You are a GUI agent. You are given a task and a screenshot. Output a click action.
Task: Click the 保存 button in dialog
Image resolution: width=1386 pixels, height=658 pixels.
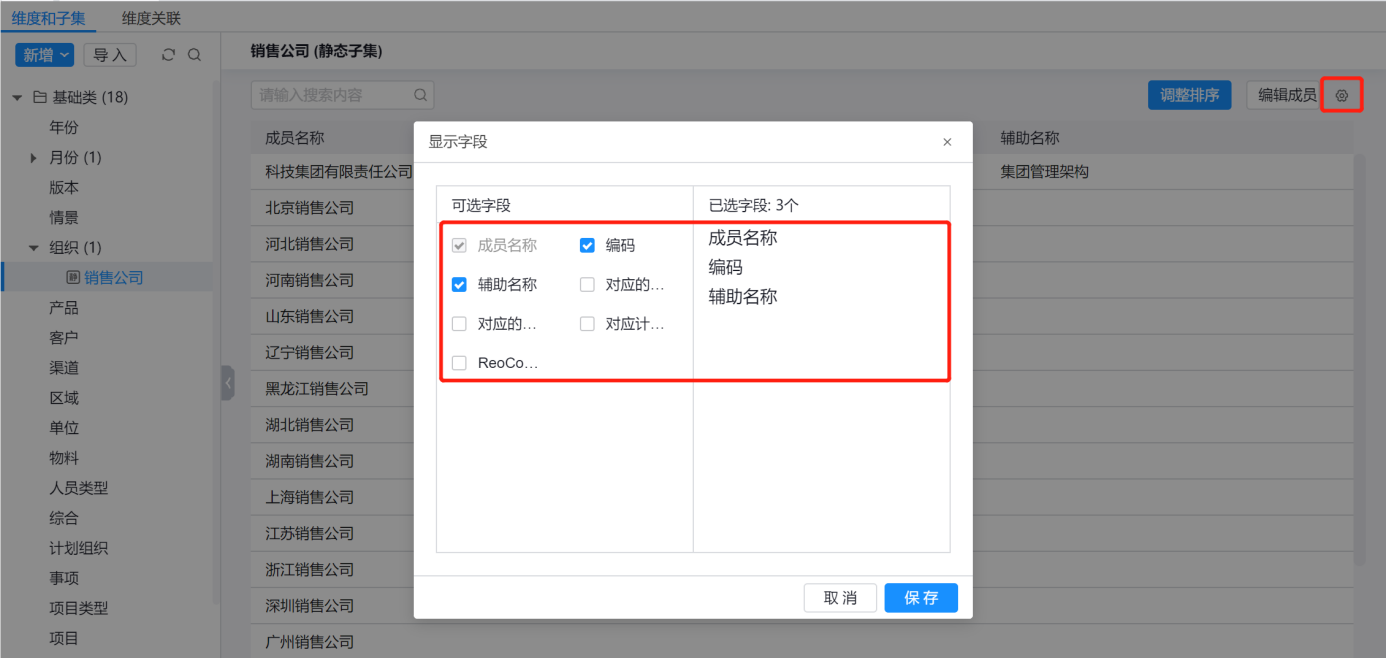point(921,598)
